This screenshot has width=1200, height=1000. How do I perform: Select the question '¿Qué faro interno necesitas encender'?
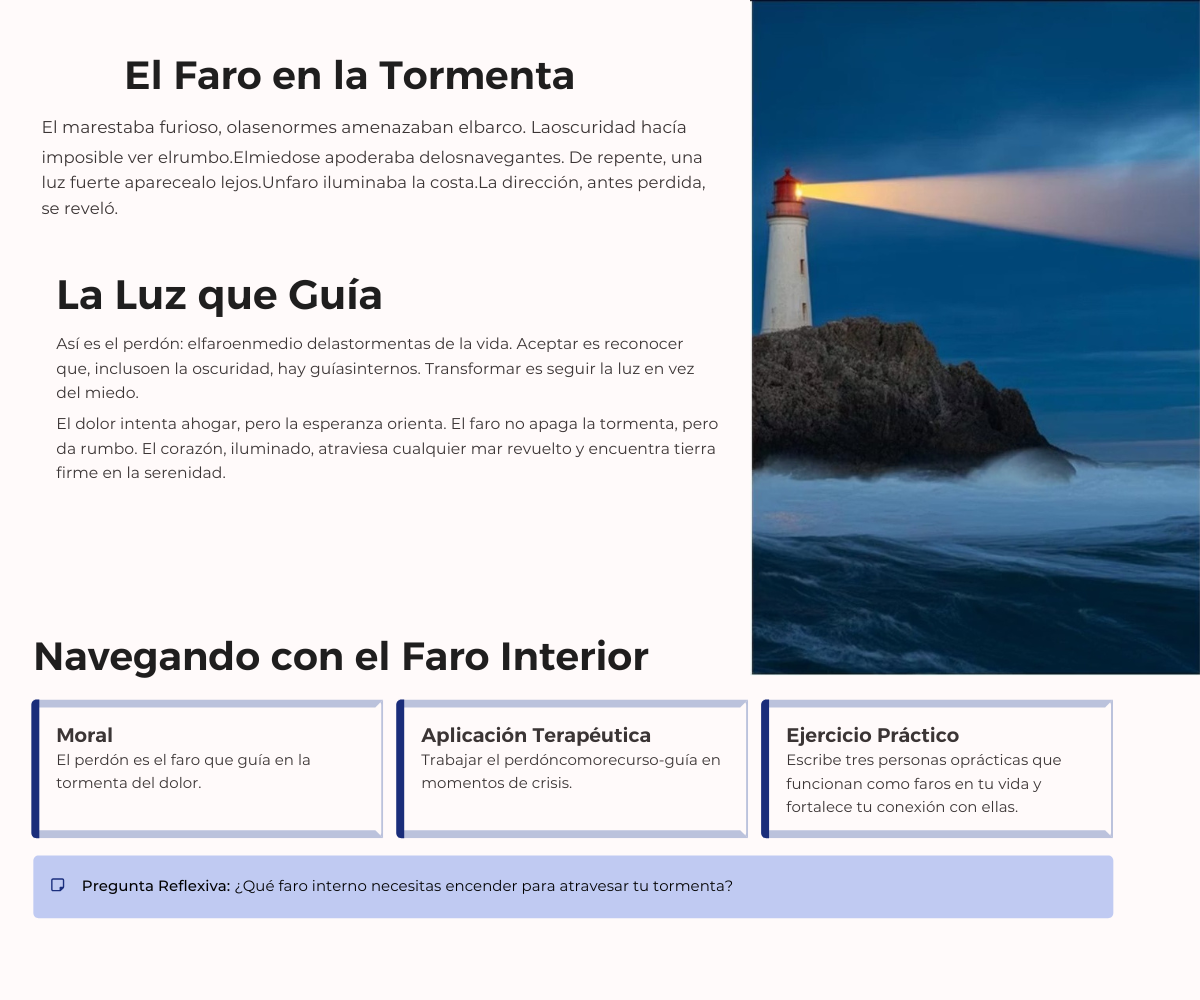click(483, 886)
